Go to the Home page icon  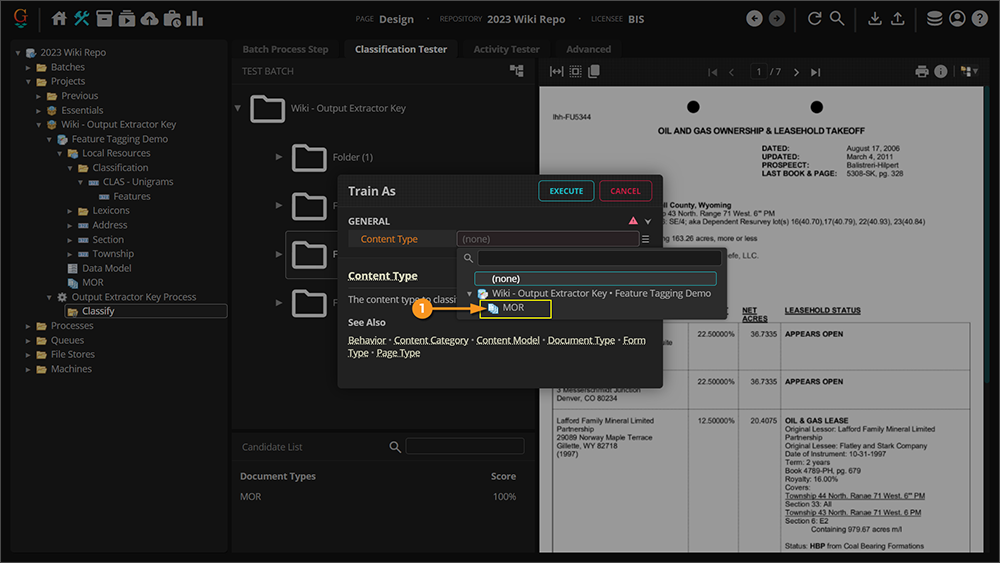(x=59, y=18)
